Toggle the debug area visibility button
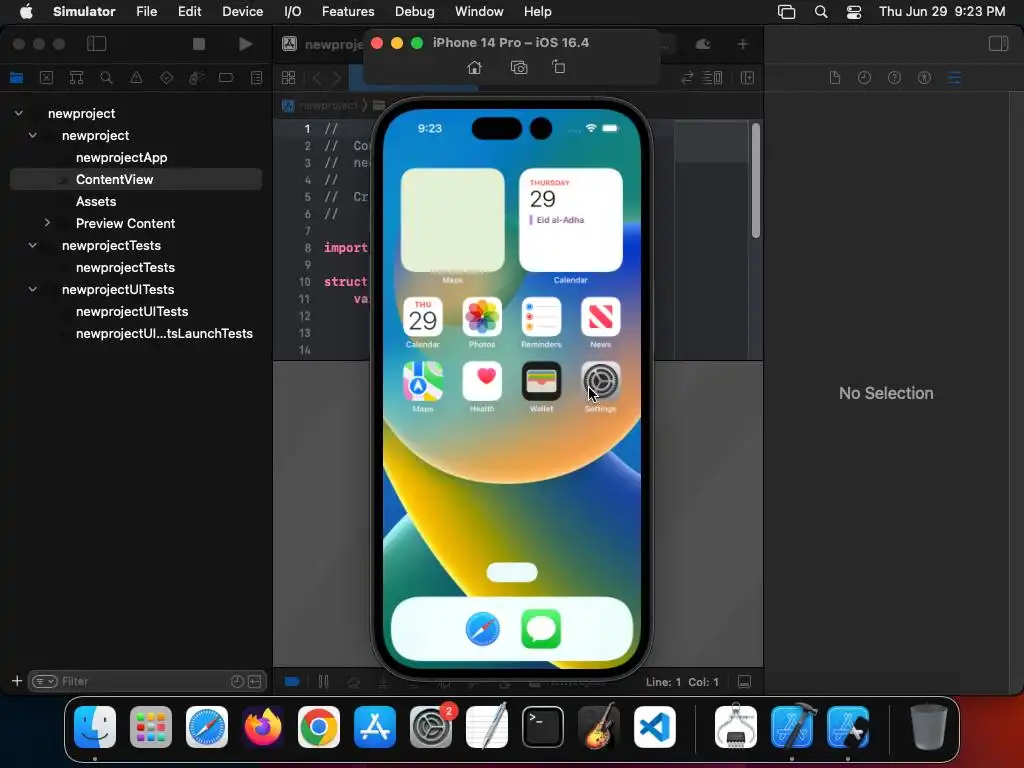Viewport: 1024px width, 768px height. pos(744,682)
